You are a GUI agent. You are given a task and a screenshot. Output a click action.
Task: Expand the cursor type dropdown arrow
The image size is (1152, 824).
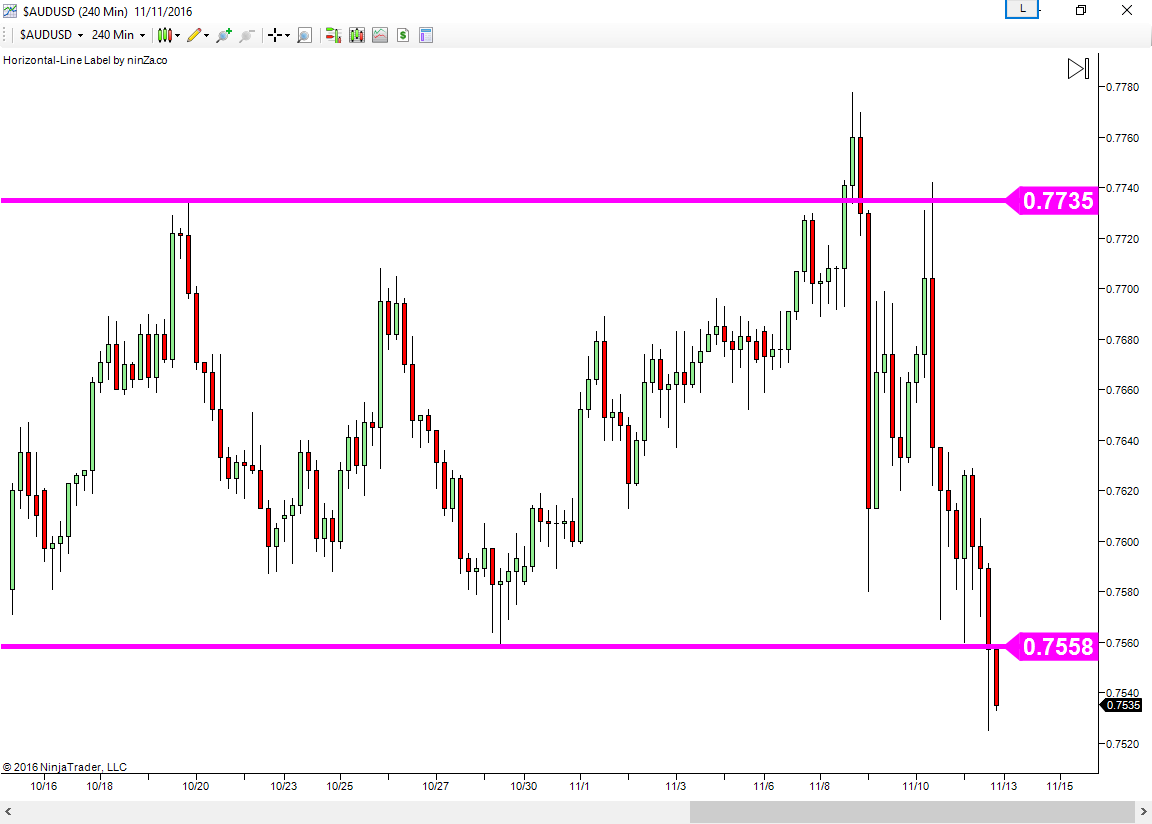pyautogui.click(x=287, y=35)
